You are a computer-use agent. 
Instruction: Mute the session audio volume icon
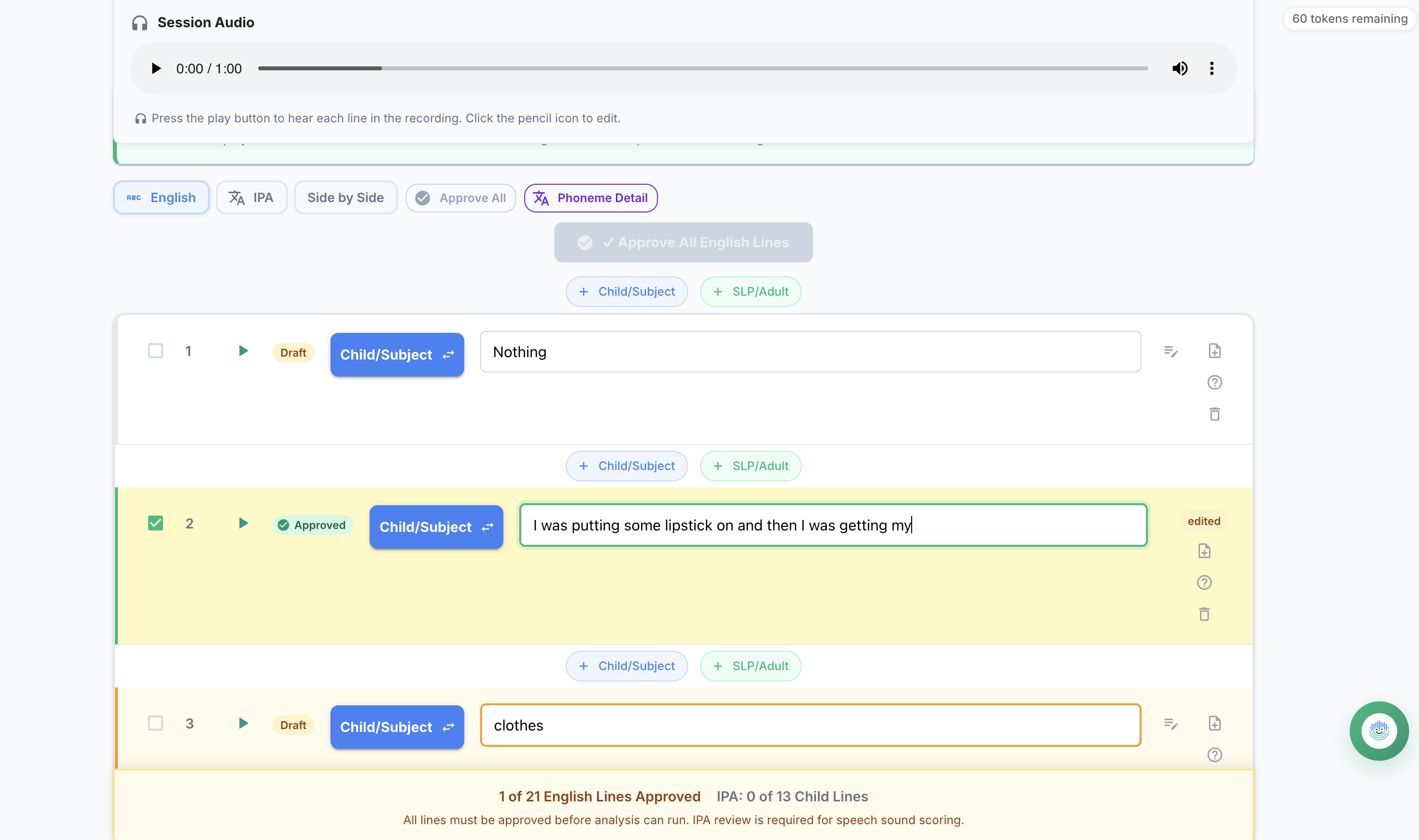pyautogui.click(x=1180, y=68)
